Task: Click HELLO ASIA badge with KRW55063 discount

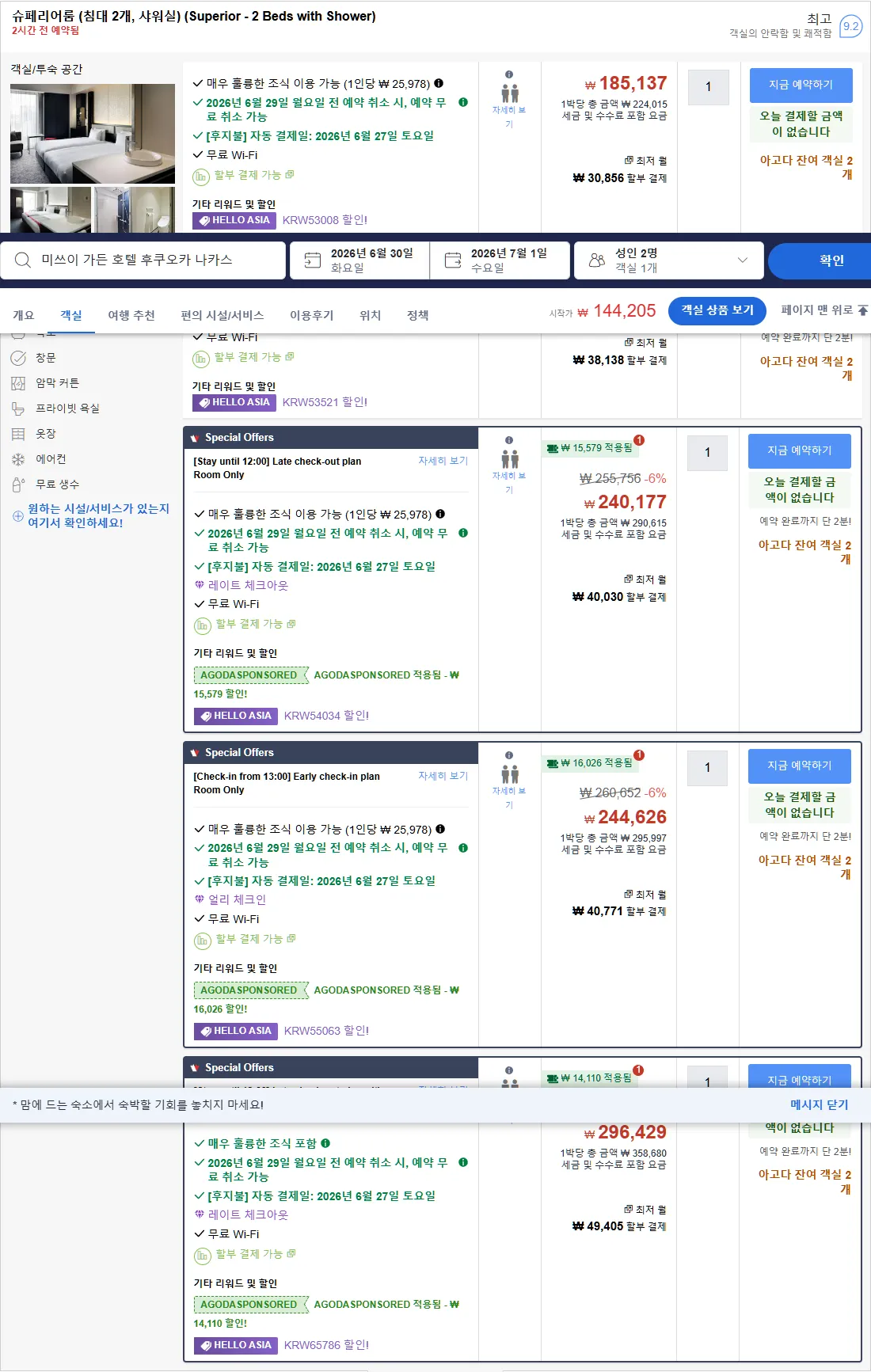Action: coord(235,1031)
